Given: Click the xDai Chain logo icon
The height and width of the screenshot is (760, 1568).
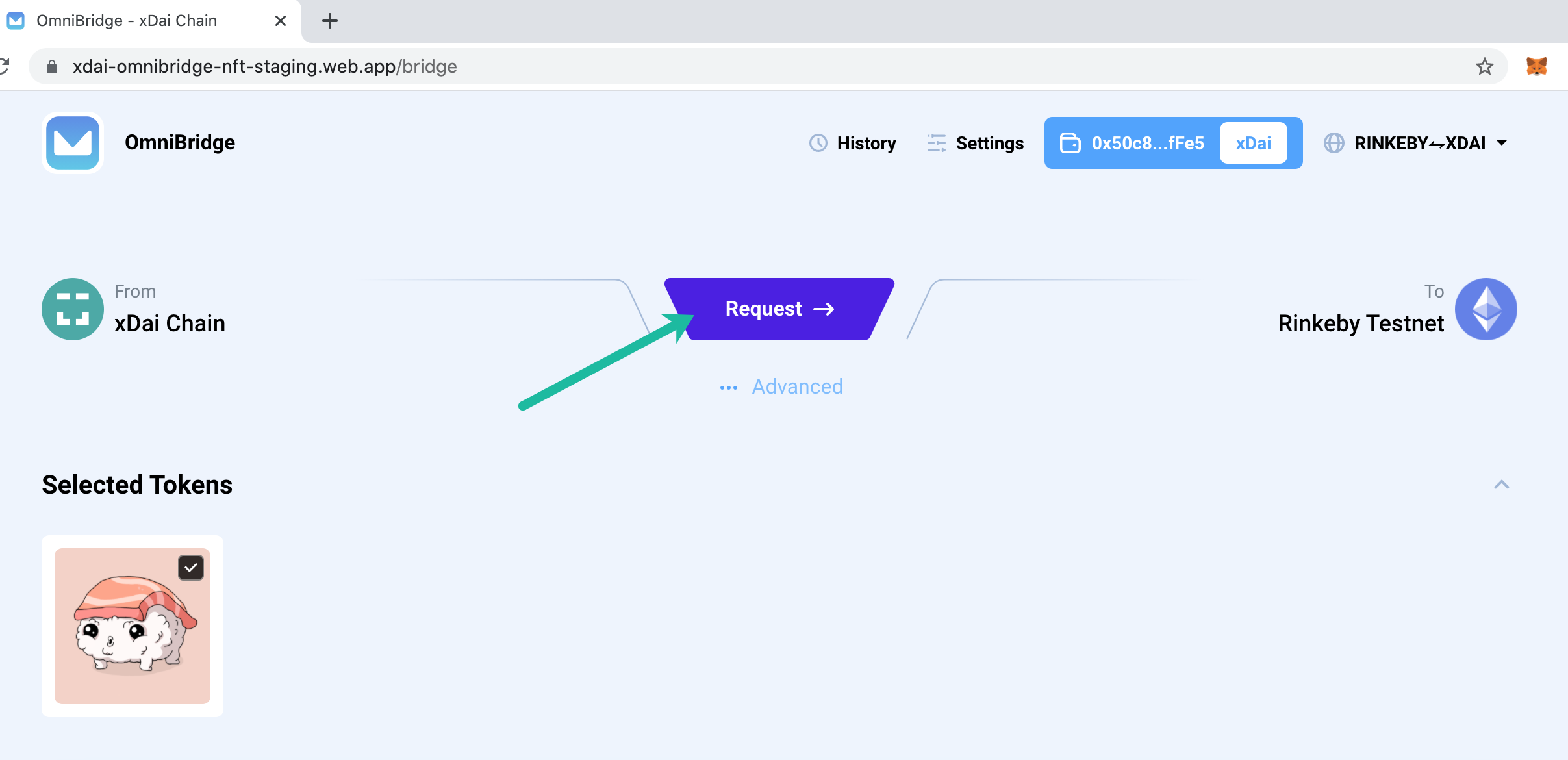Looking at the screenshot, I should (x=73, y=309).
